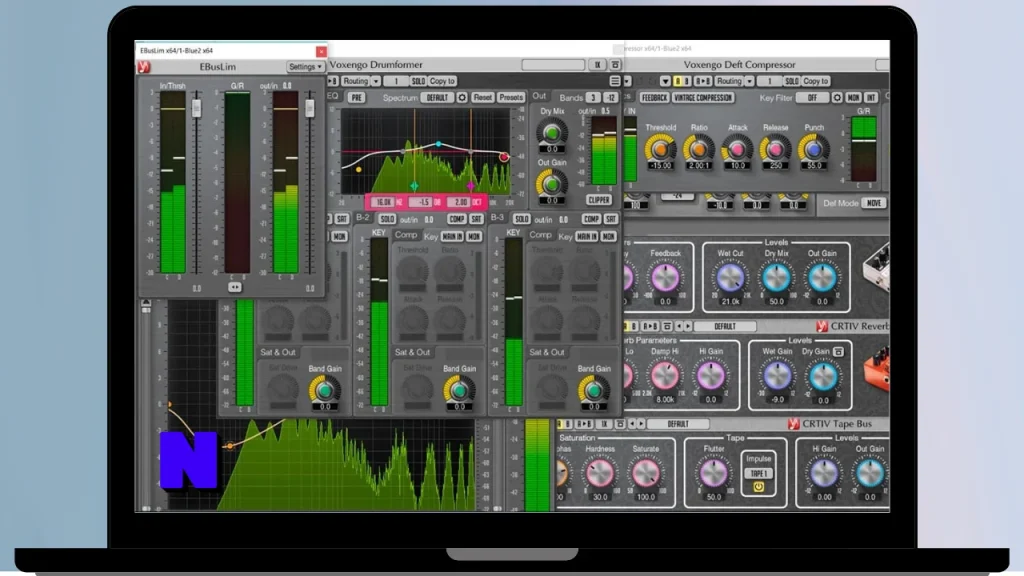Open the Deft Compressor Routing dropdown arrow

[x=749, y=81]
